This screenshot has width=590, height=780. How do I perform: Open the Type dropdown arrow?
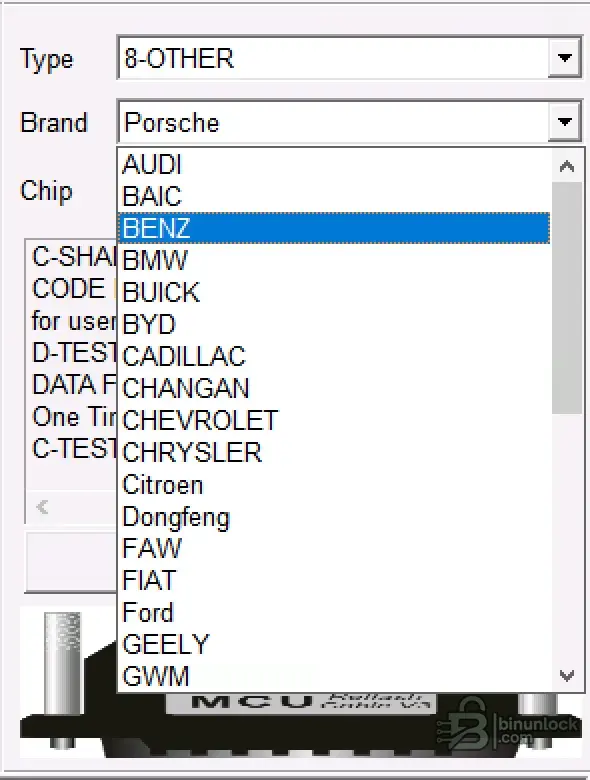pos(565,58)
